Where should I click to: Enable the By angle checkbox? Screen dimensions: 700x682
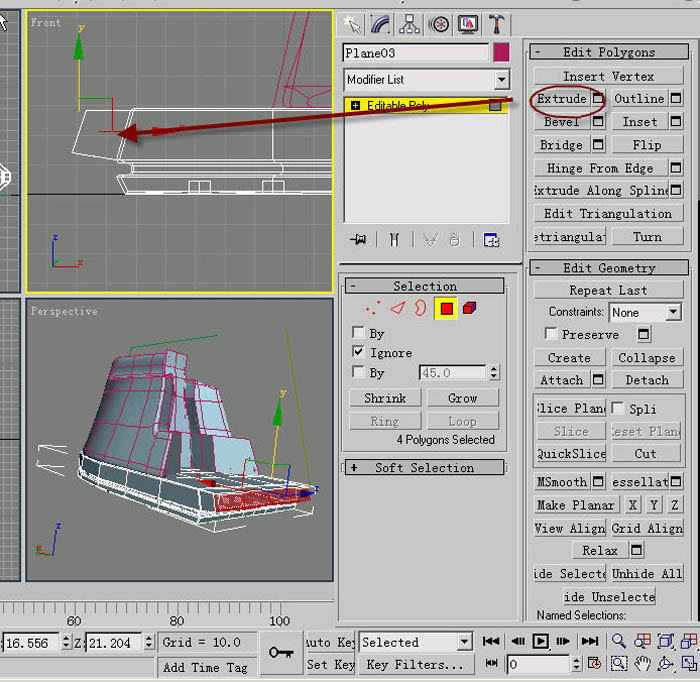(358, 372)
